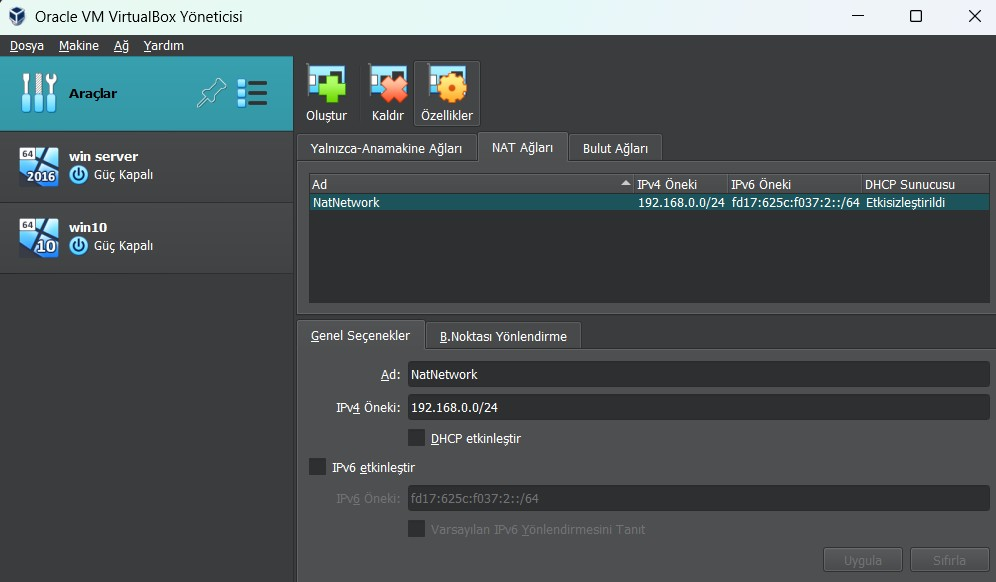Select the win server VM icon
The height and width of the screenshot is (582, 996).
(39, 166)
